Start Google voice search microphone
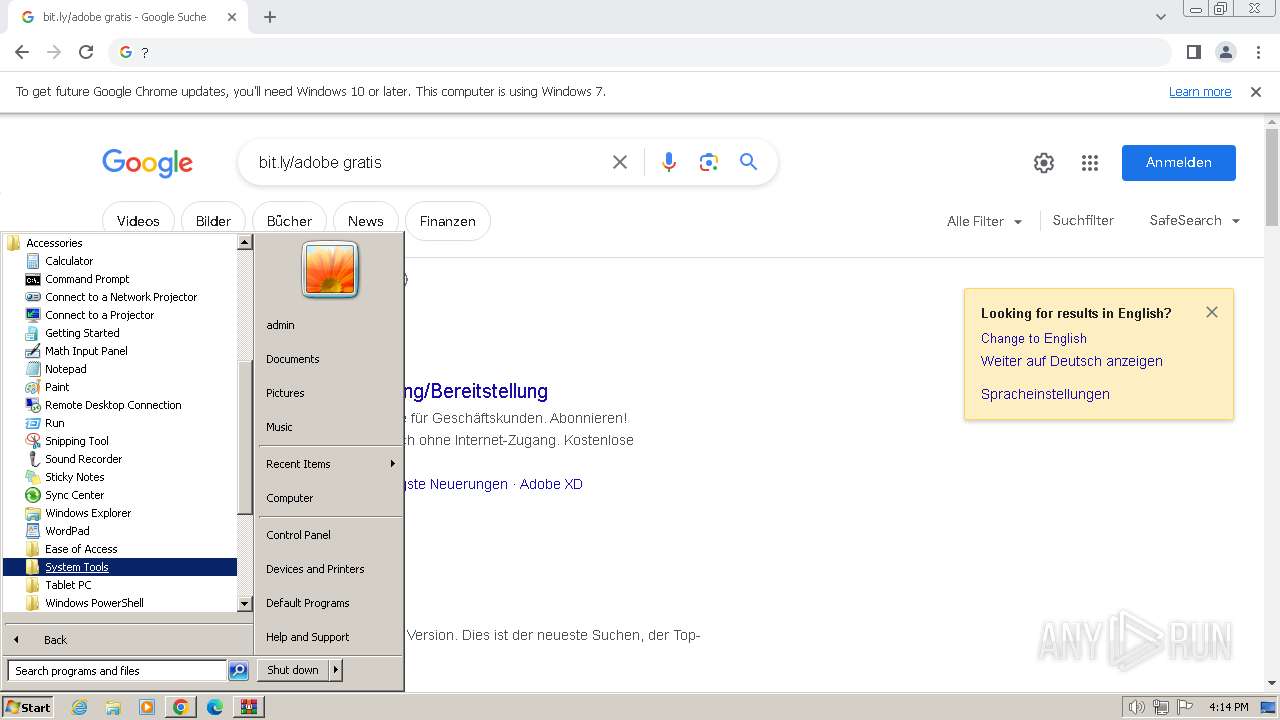Viewport: 1280px width, 720px height. pyautogui.click(x=669, y=162)
